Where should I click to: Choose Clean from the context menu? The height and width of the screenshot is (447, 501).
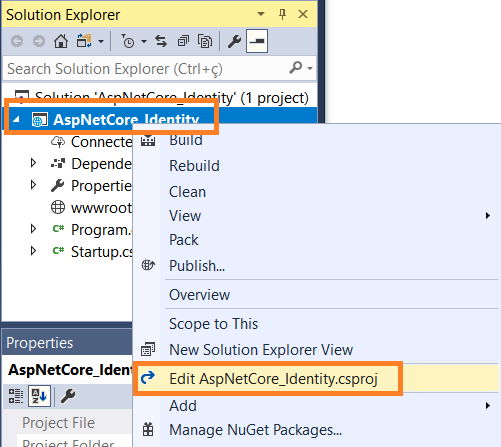[x=187, y=192]
